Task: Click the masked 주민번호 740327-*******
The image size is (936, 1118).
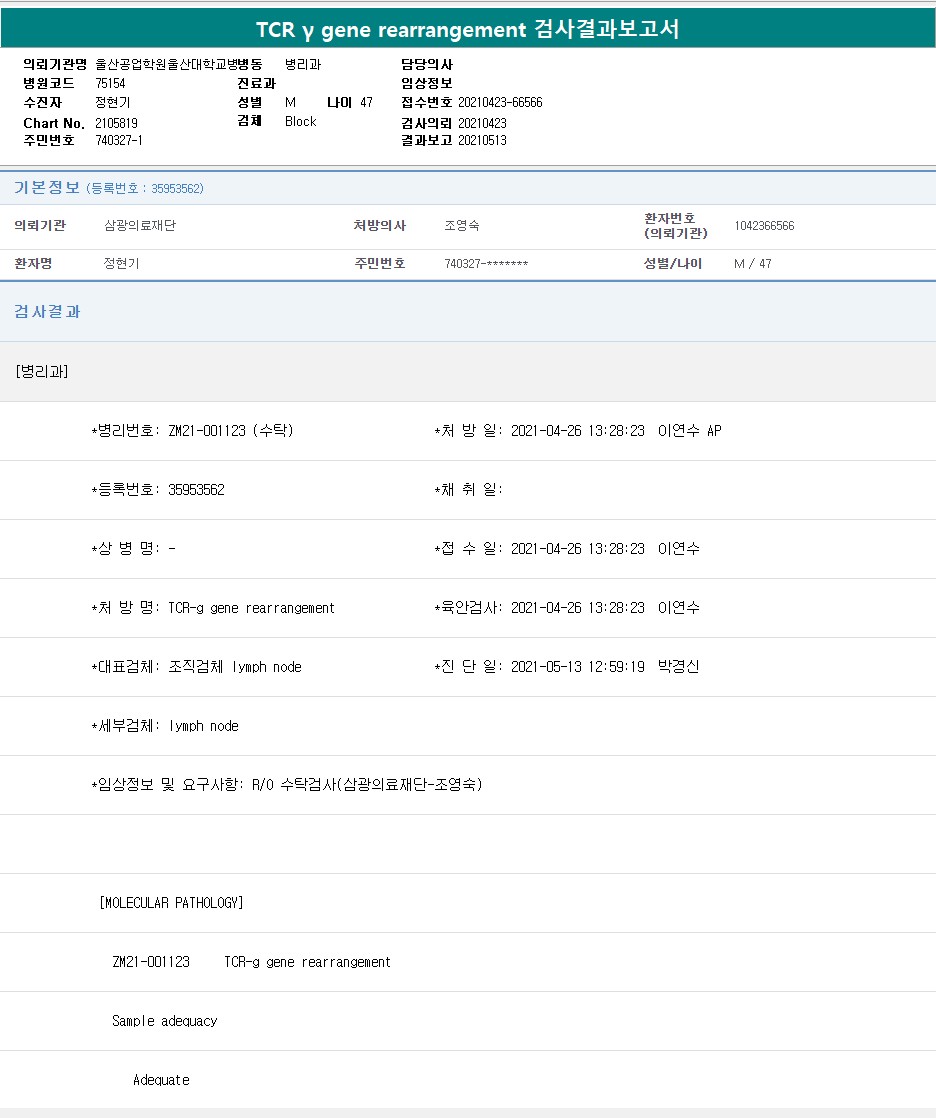Action: 486,264
